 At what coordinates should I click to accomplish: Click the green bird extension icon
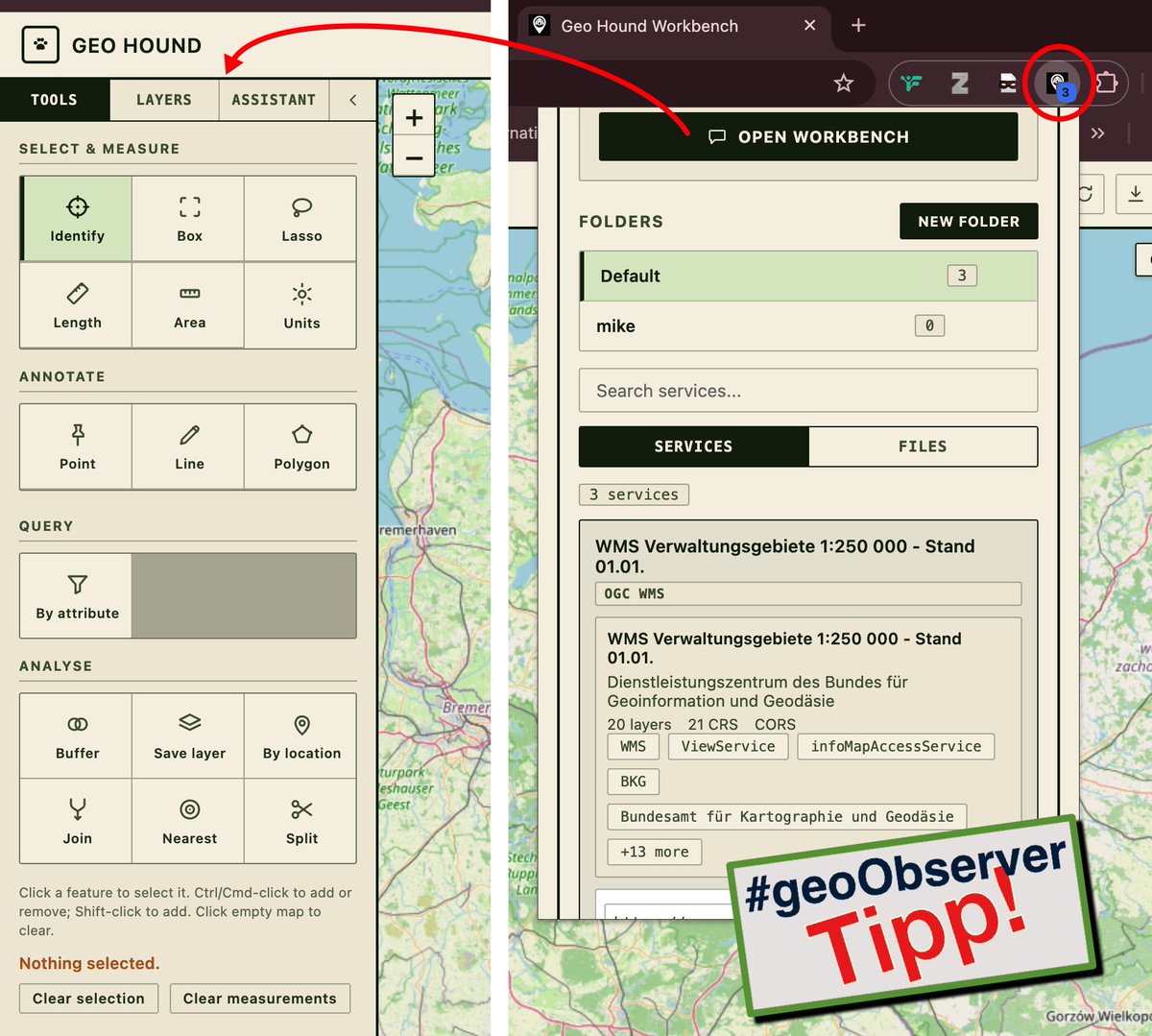(x=911, y=84)
